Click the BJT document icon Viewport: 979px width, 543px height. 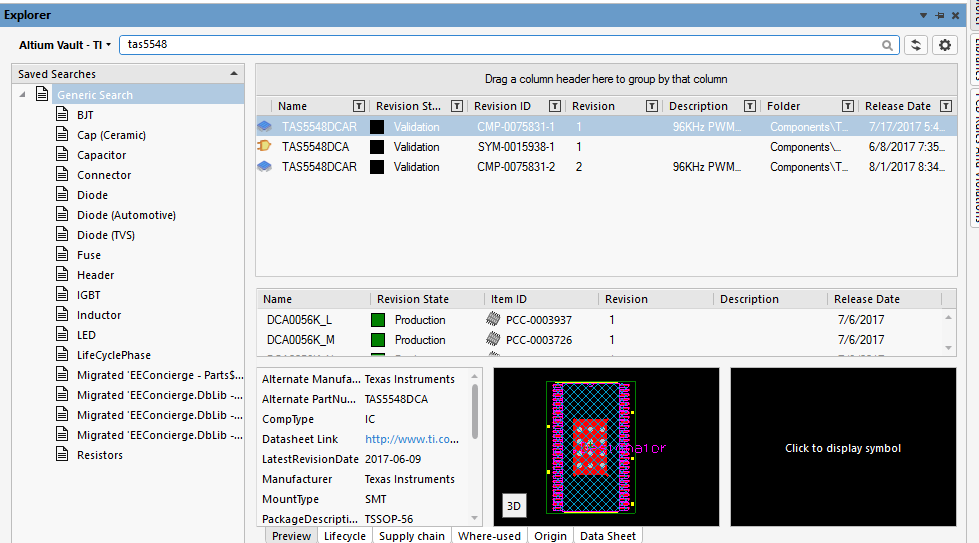(x=62, y=114)
